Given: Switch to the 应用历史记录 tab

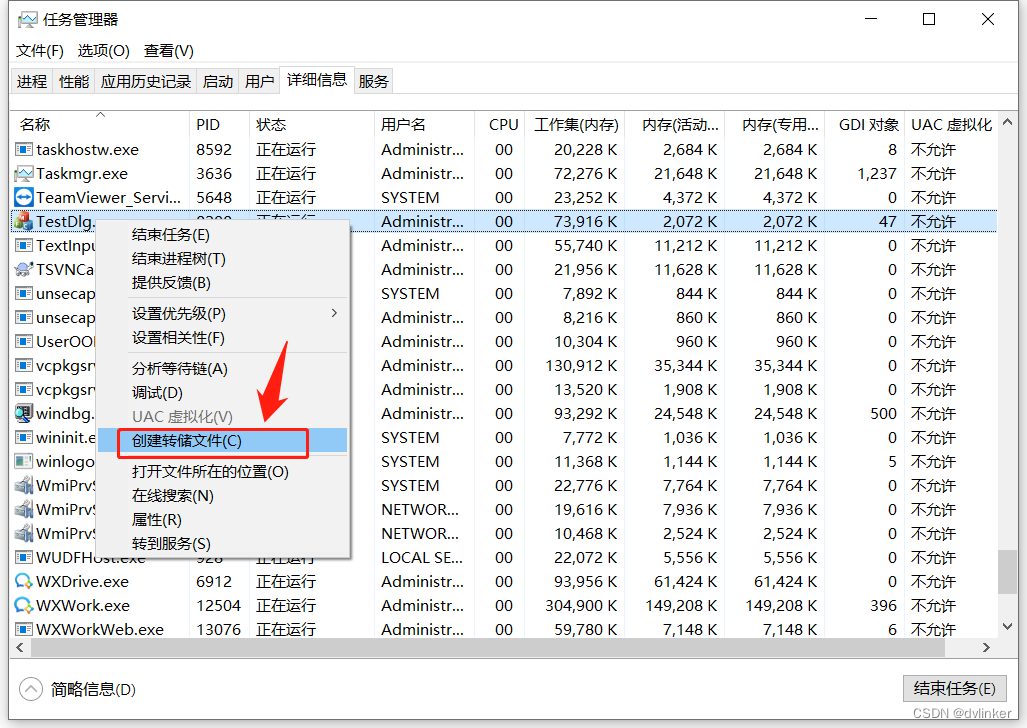Looking at the screenshot, I should (x=146, y=81).
